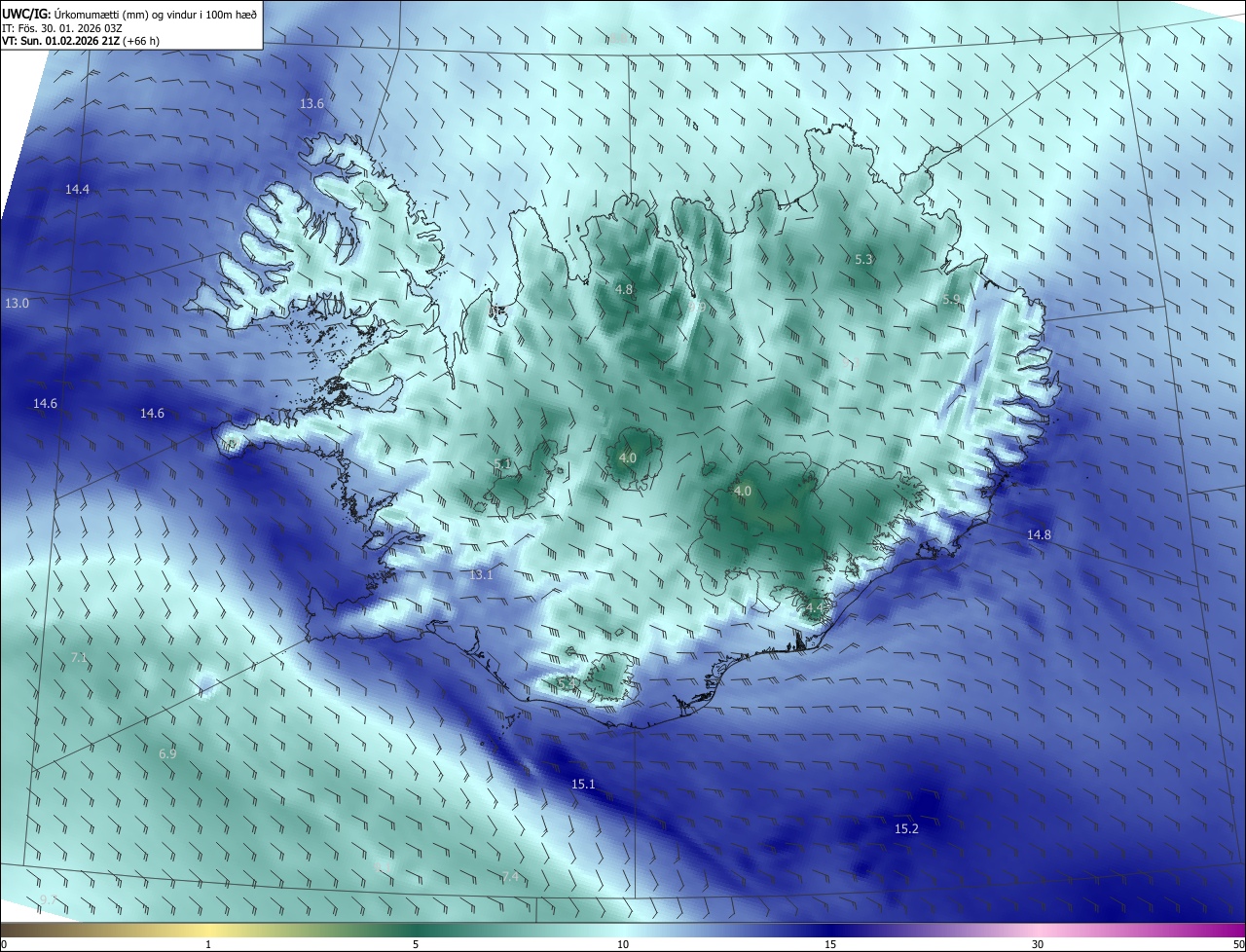Viewport: 1246px width, 952px height.
Task: Click the 6.9 value label
Action: (167, 754)
